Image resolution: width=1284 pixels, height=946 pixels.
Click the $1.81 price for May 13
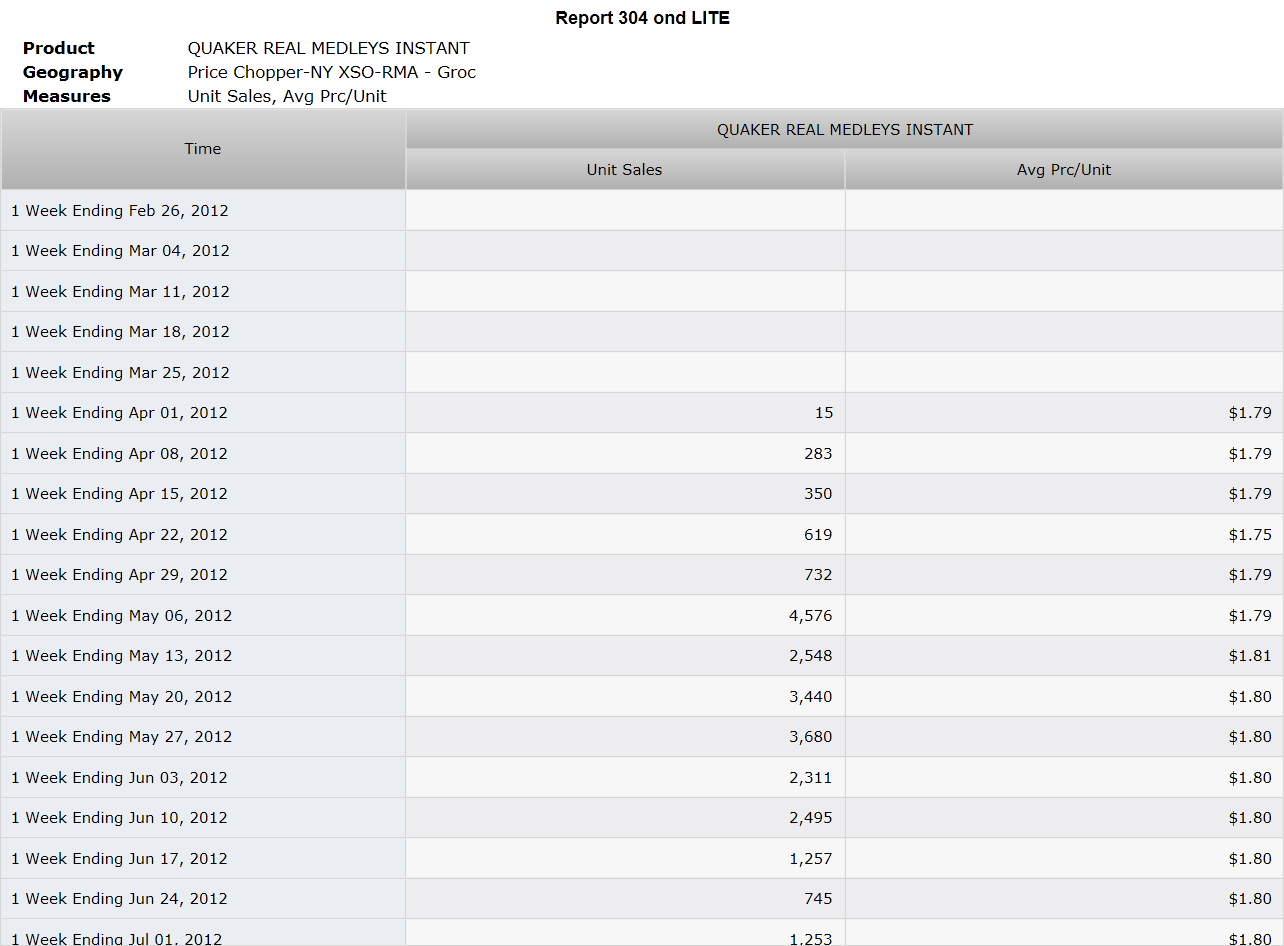click(1251, 656)
